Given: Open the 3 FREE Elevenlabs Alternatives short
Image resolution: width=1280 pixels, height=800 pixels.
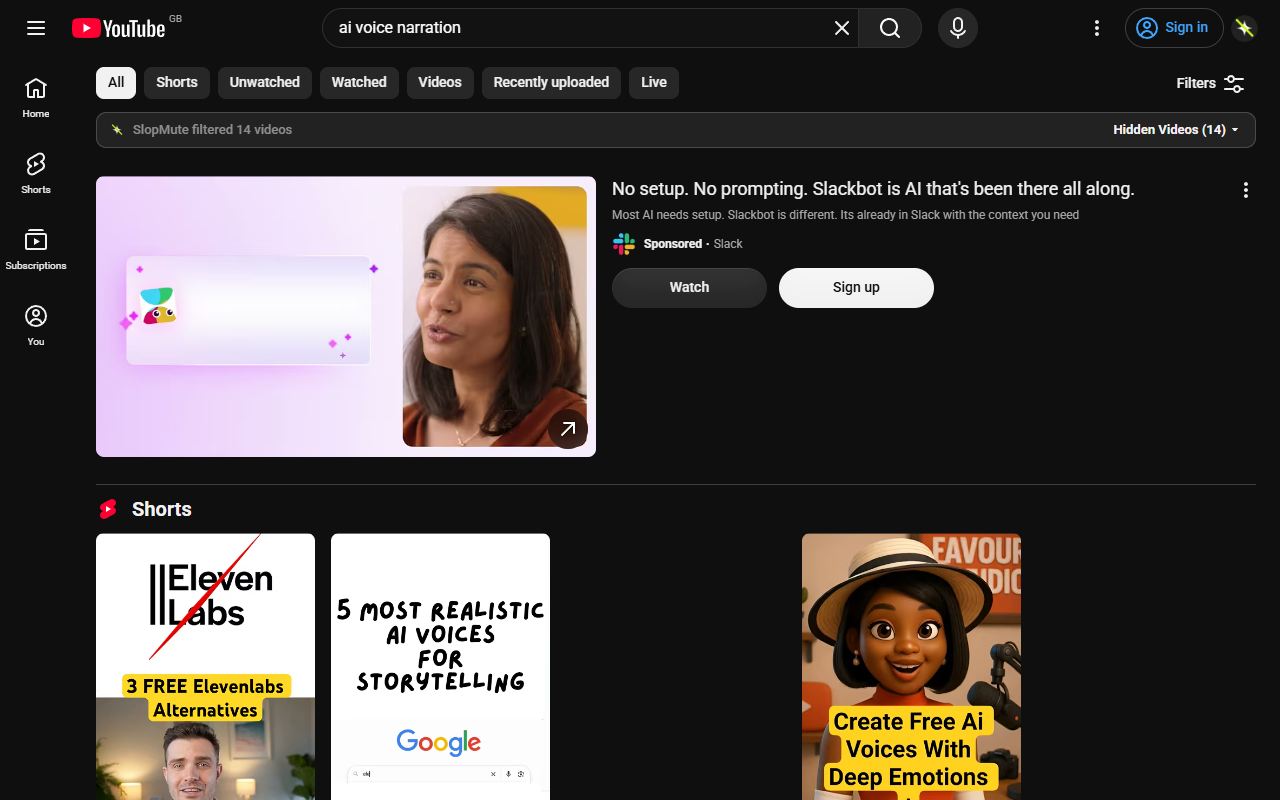Looking at the screenshot, I should [205, 667].
